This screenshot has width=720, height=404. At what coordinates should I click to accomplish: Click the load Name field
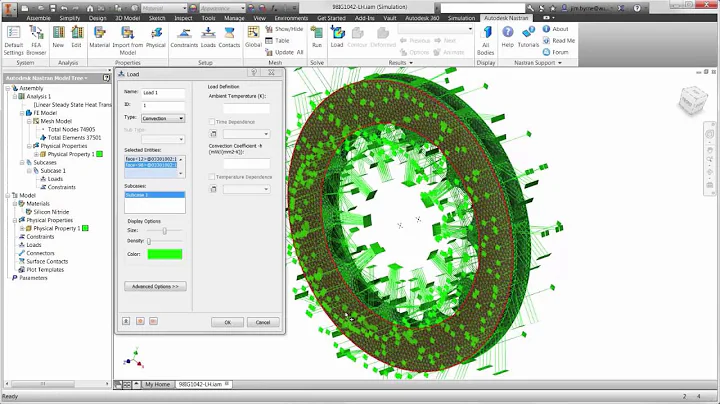[x=163, y=93]
